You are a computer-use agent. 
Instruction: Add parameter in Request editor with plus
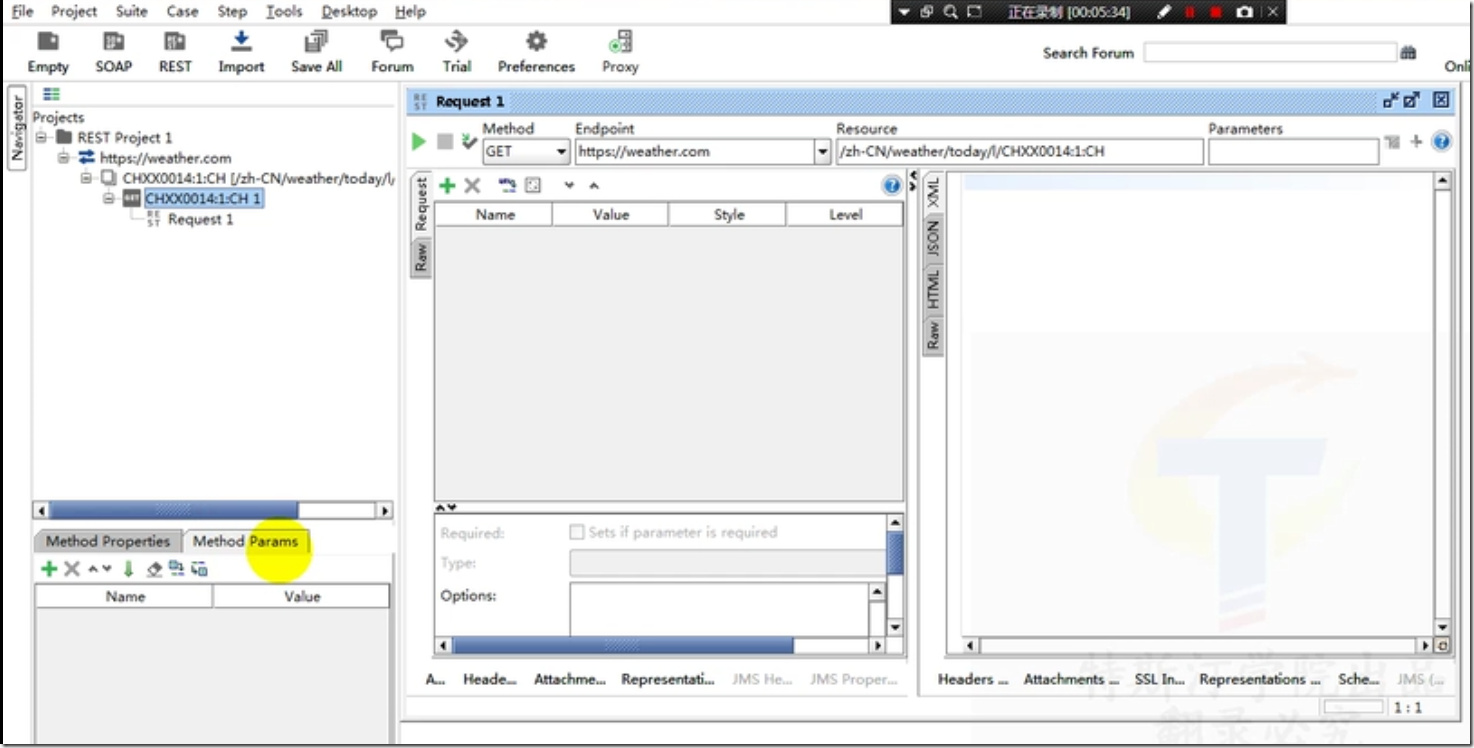pyautogui.click(x=448, y=185)
